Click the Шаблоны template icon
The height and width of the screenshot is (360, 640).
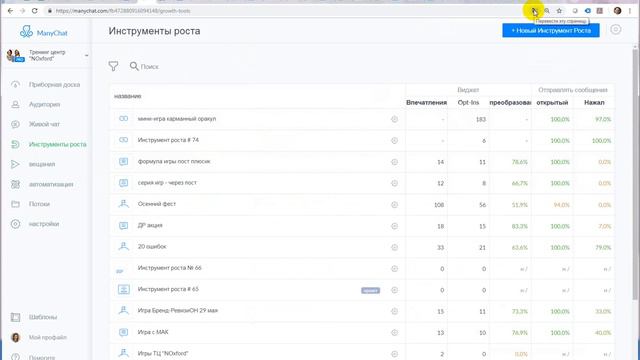coord(15,317)
